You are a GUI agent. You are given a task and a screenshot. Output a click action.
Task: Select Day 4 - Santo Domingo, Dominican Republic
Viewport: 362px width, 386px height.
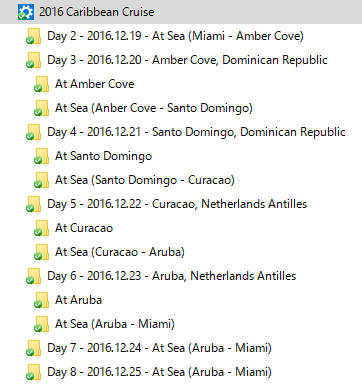point(196,132)
